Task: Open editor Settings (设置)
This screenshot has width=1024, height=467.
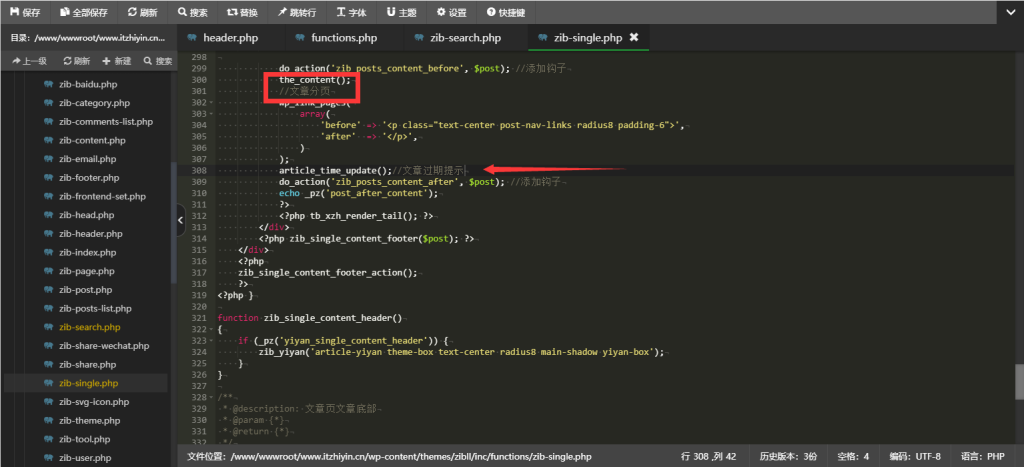Action: pyautogui.click(x=452, y=12)
